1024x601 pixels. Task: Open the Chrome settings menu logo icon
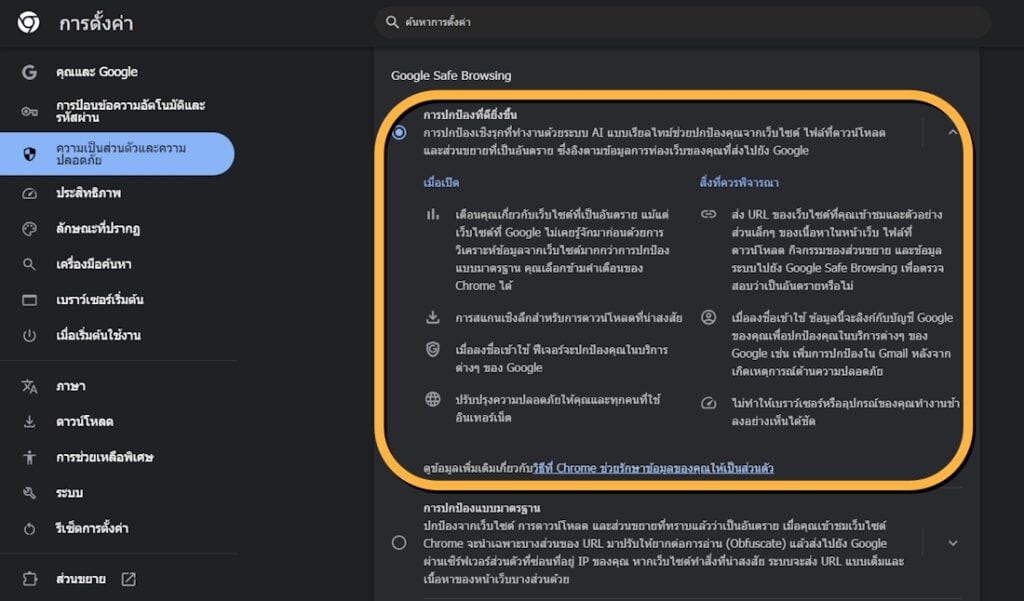pos(28,22)
